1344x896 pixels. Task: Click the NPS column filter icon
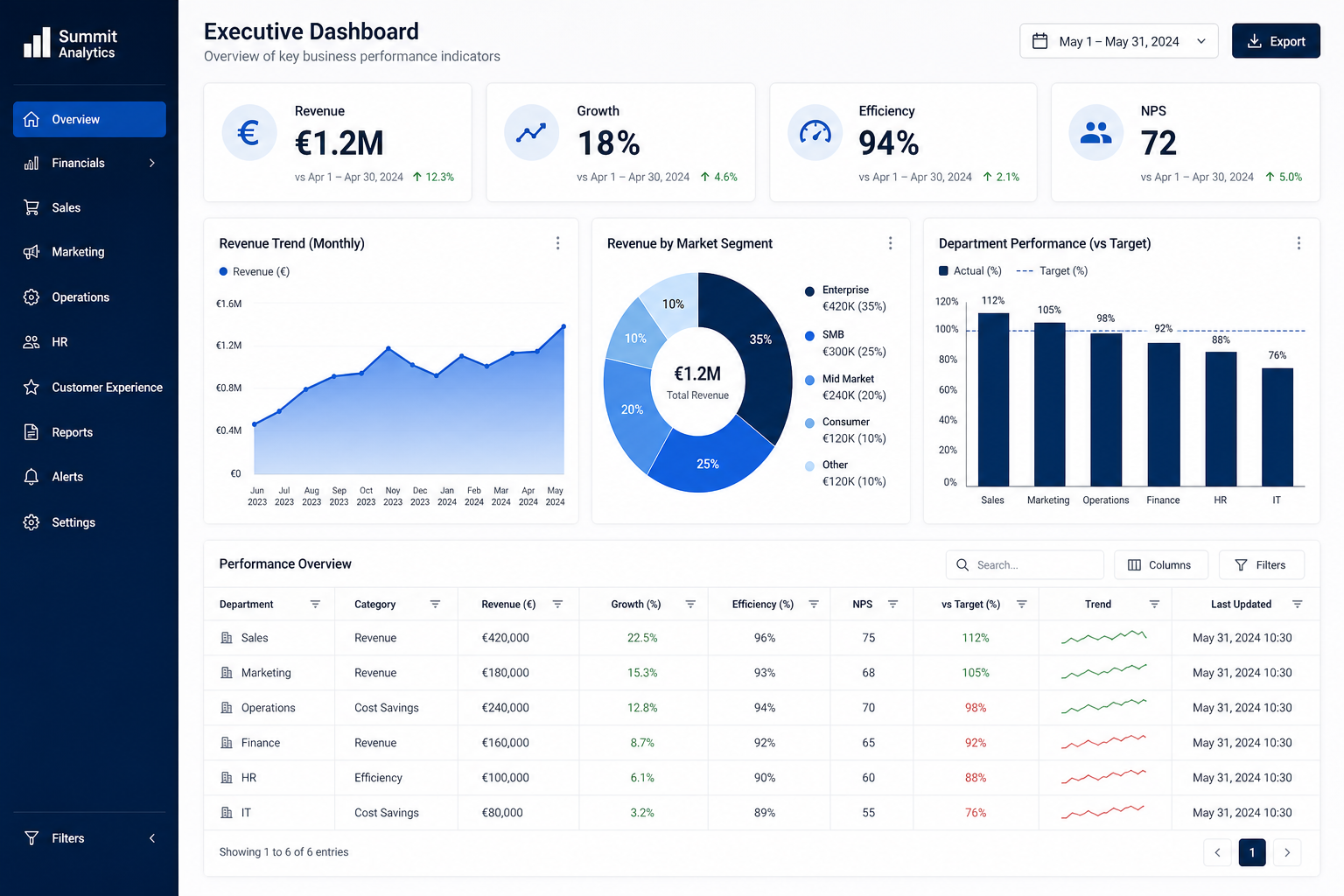click(x=893, y=605)
